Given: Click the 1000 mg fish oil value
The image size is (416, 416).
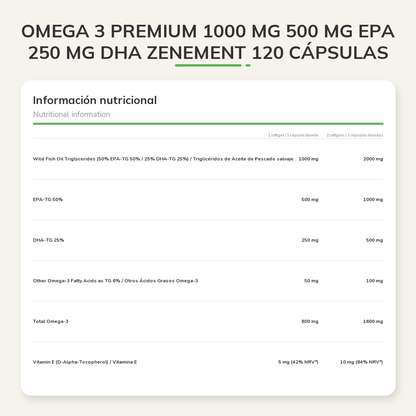Looking at the screenshot, I should [x=308, y=159].
